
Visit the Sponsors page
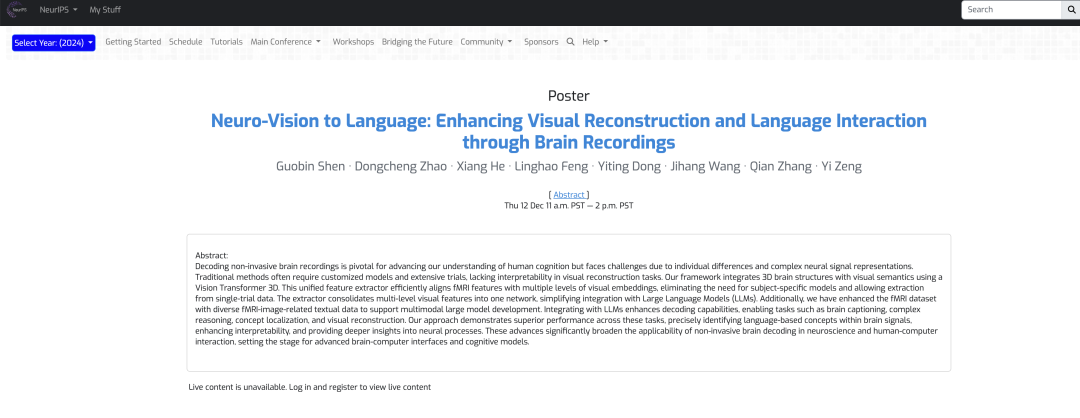pyautogui.click(x=541, y=42)
